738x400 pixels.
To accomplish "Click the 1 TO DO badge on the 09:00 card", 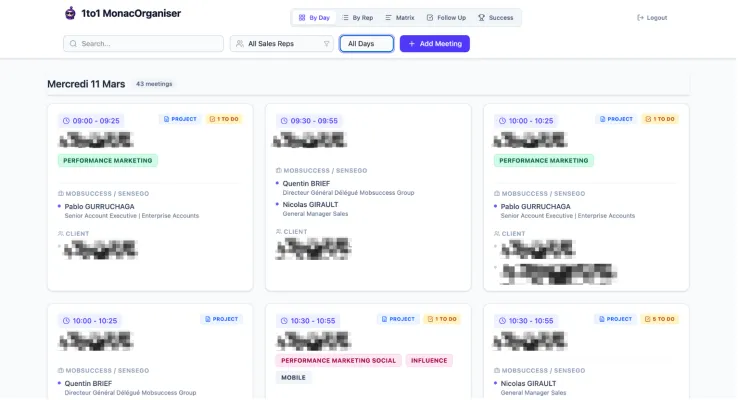I will point(224,119).
